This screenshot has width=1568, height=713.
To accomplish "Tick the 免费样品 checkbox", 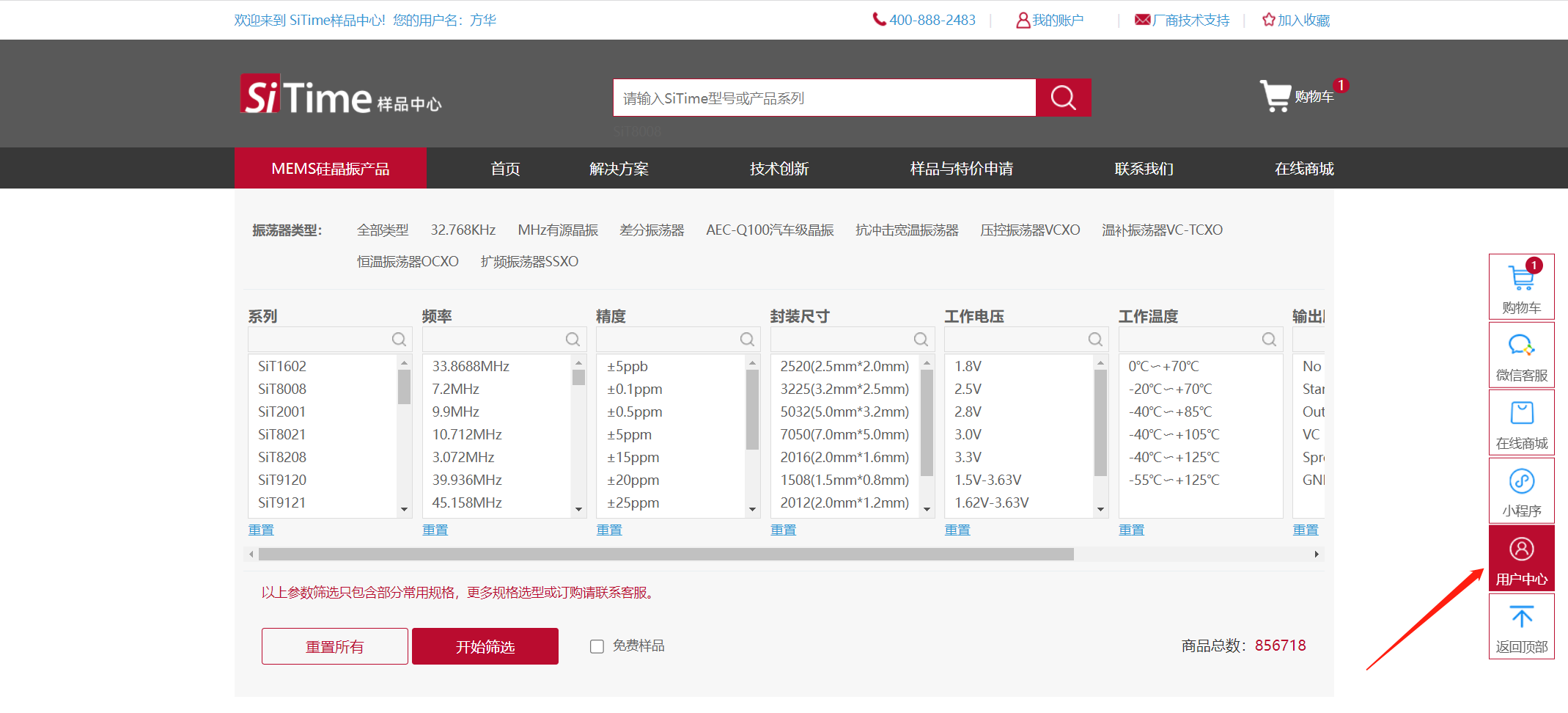I will (597, 646).
